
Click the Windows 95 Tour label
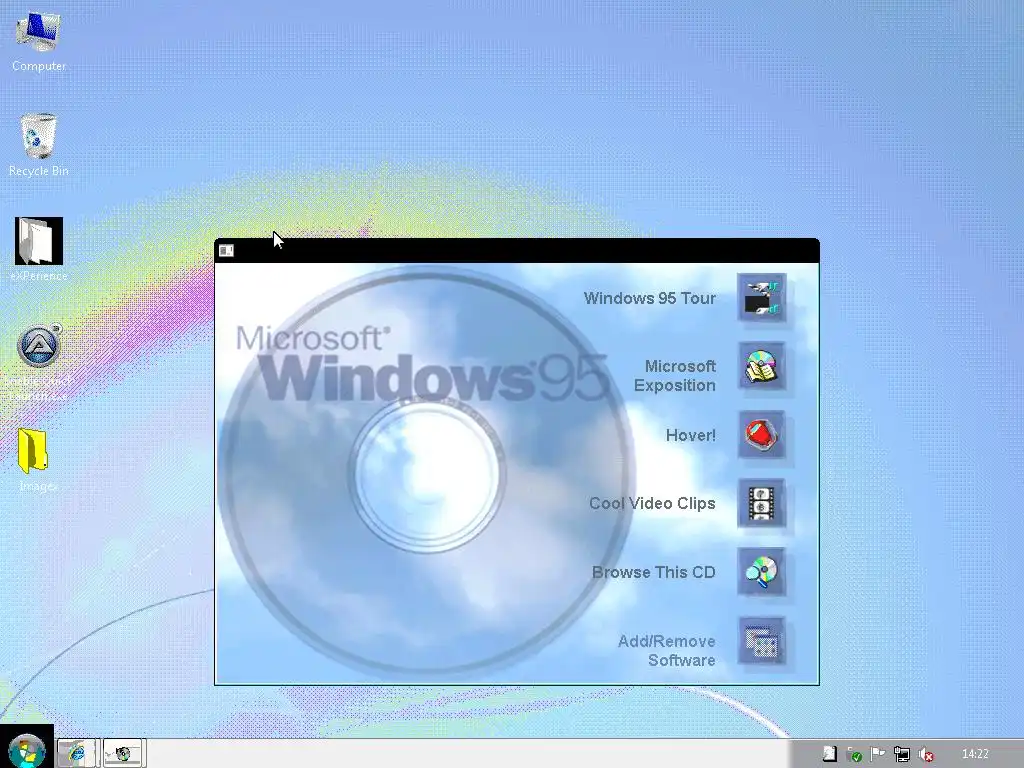(650, 298)
